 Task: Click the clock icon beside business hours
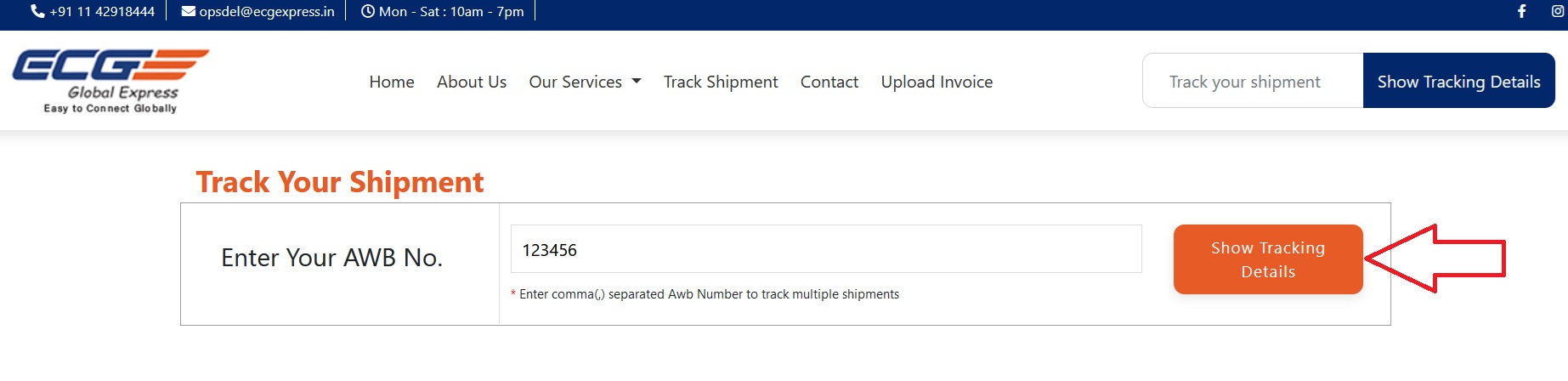pyautogui.click(x=368, y=12)
